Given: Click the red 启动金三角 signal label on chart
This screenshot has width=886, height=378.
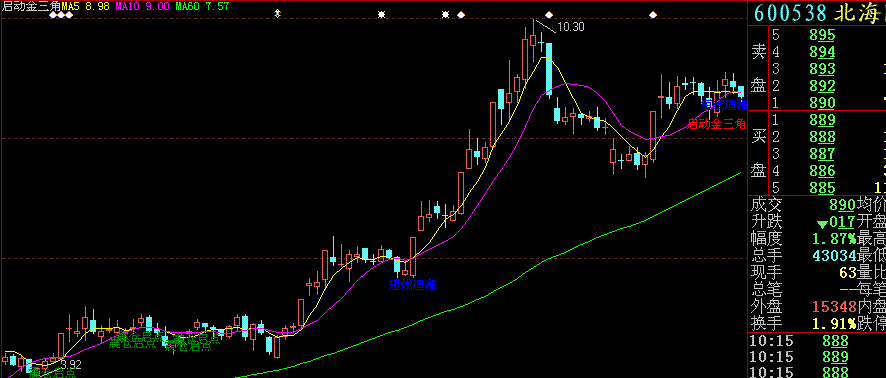Looking at the screenshot, I should pyautogui.click(x=716, y=124).
